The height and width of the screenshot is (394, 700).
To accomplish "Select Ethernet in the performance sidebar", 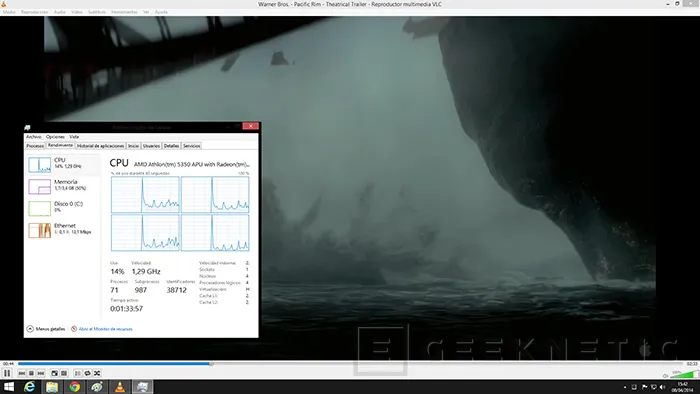I will pyautogui.click(x=63, y=230).
